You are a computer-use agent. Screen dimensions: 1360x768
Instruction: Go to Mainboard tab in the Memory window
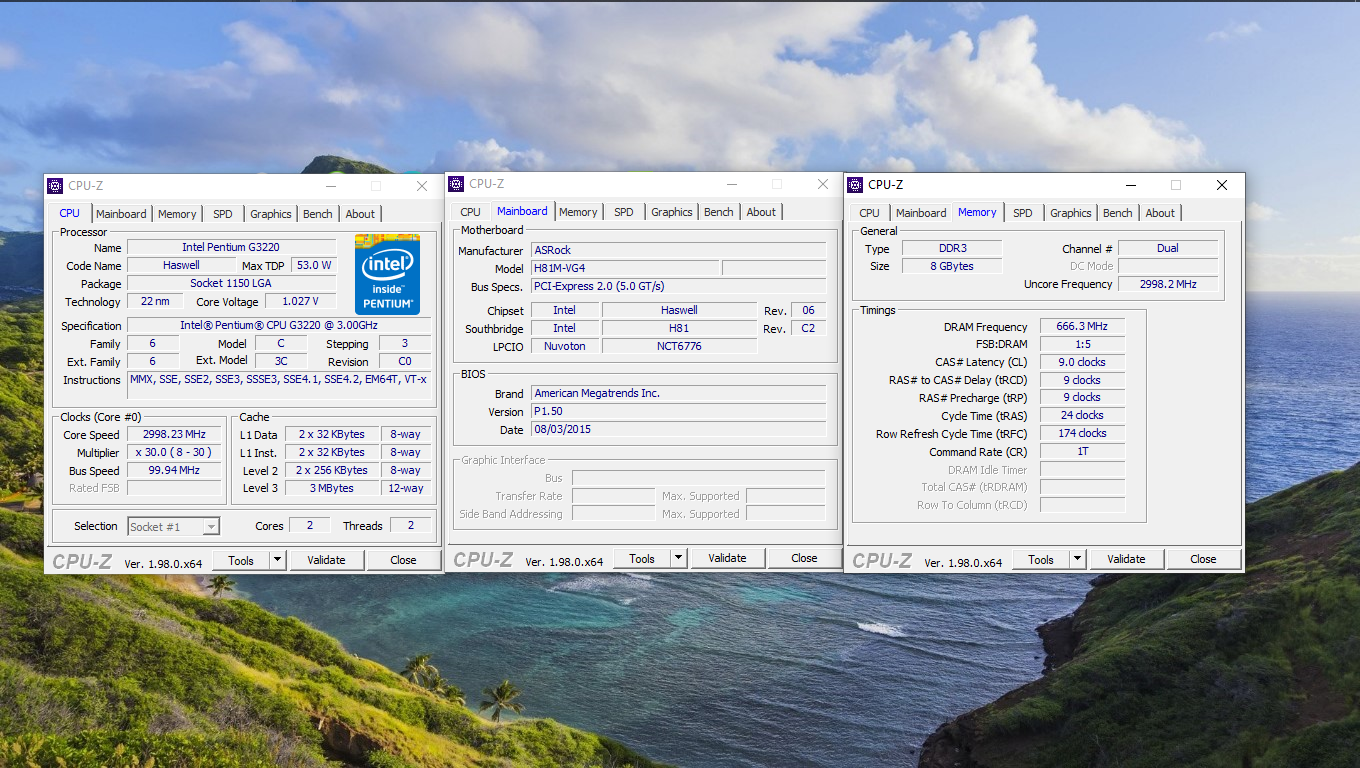[921, 213]
